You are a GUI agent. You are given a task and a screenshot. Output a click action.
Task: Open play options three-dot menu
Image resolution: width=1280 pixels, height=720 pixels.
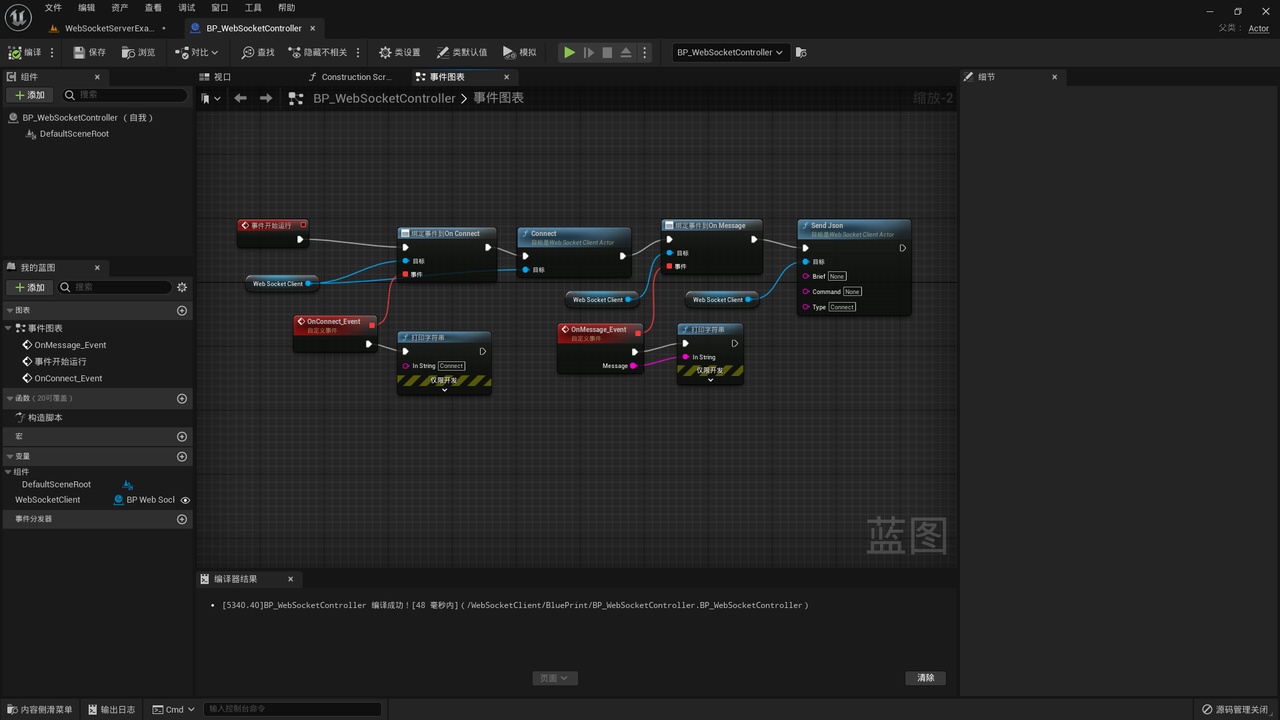[x=644, y=52]
